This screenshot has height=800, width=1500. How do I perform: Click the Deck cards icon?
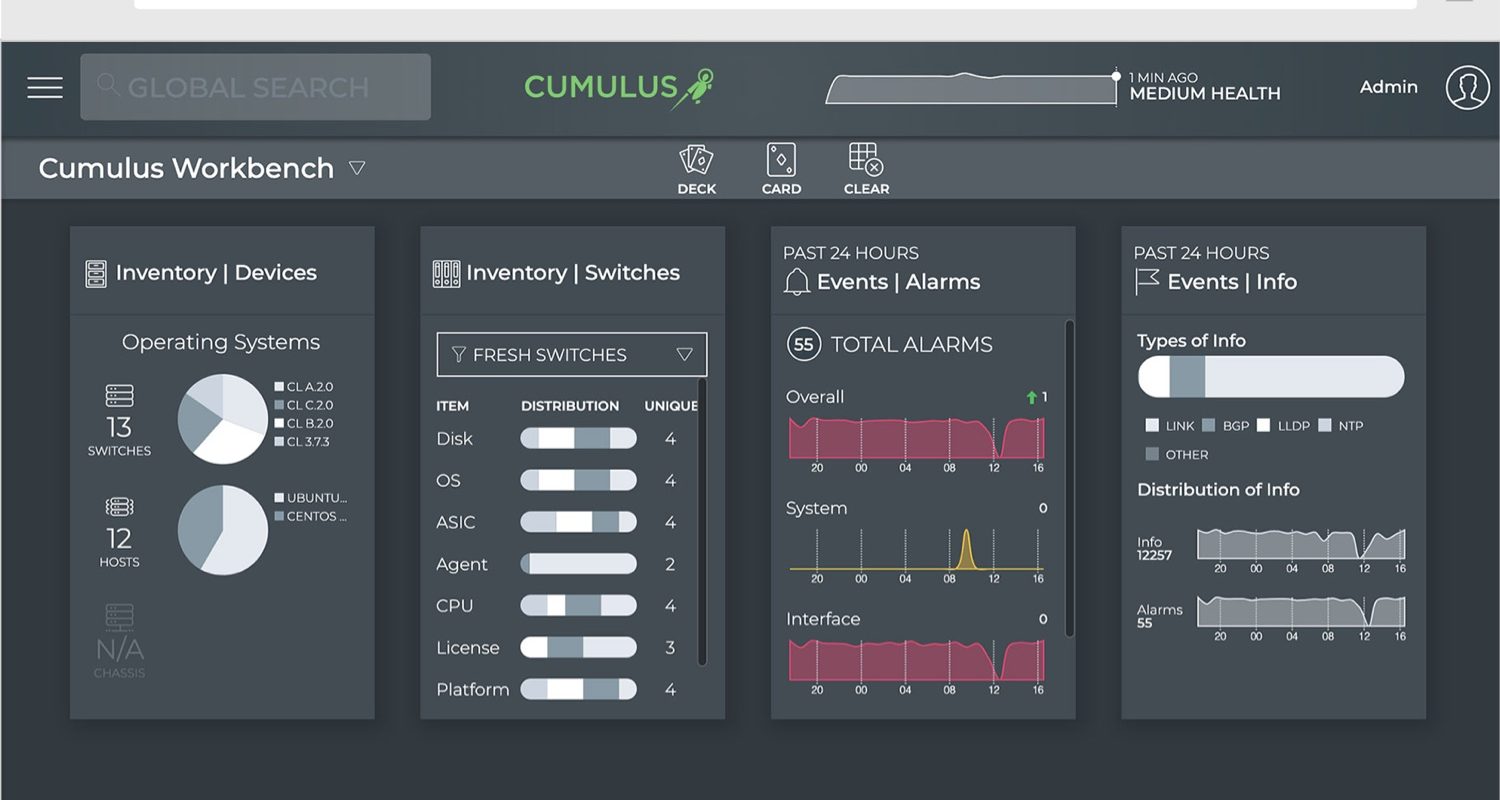(x=696, y=159)
